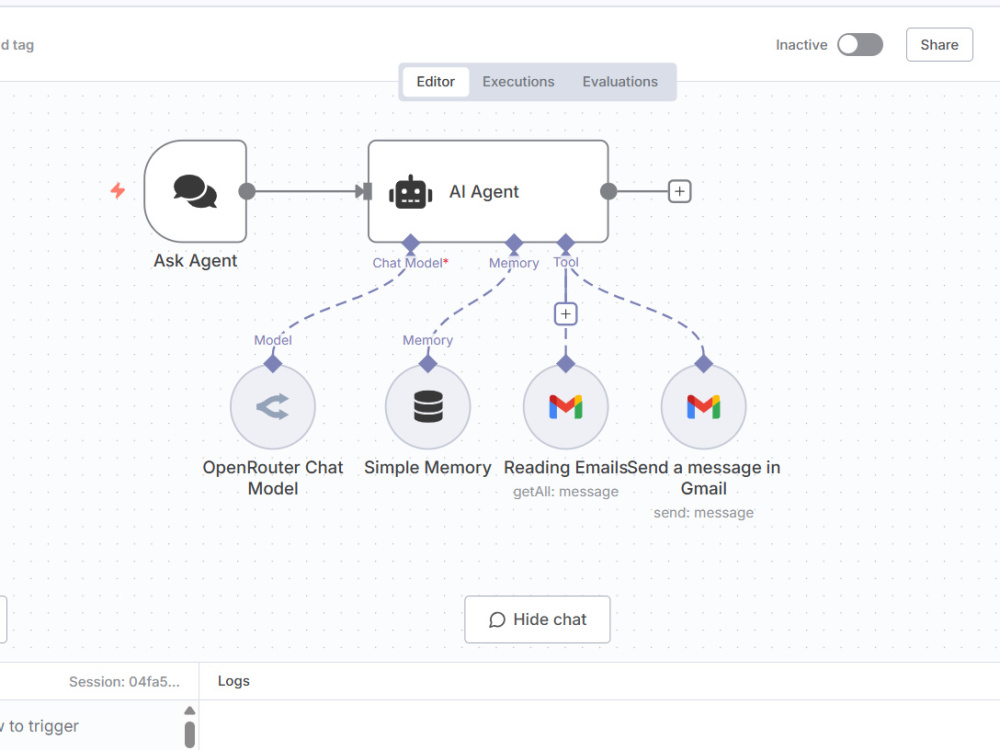Click the AI Agent Tool connector diamond

(x=566, y=243)
